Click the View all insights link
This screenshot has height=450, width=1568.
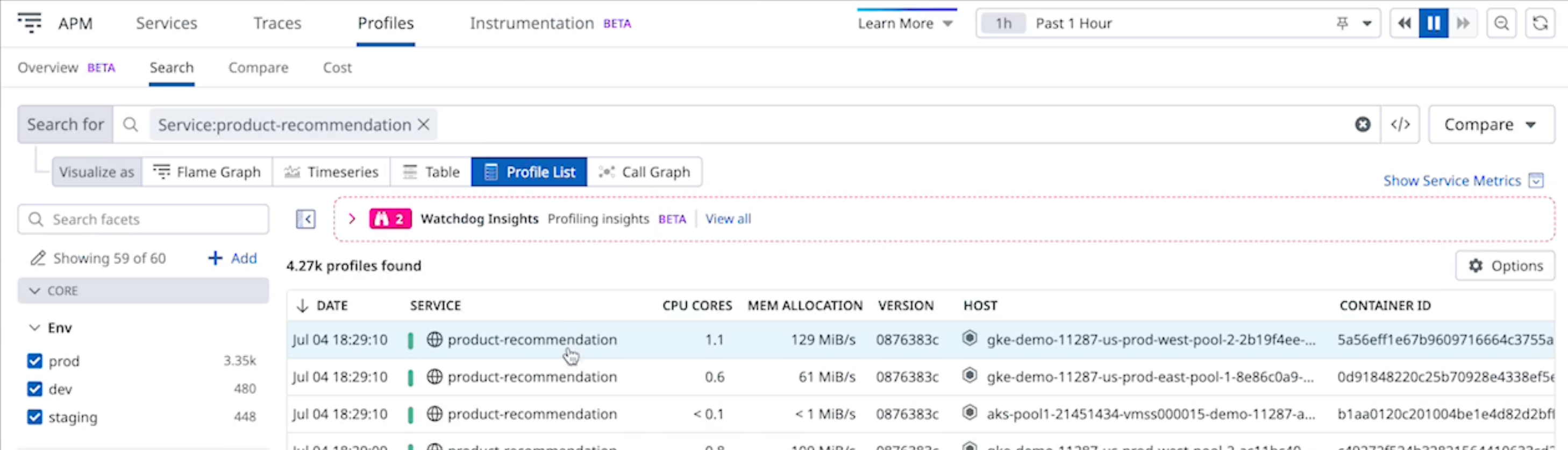728,219
